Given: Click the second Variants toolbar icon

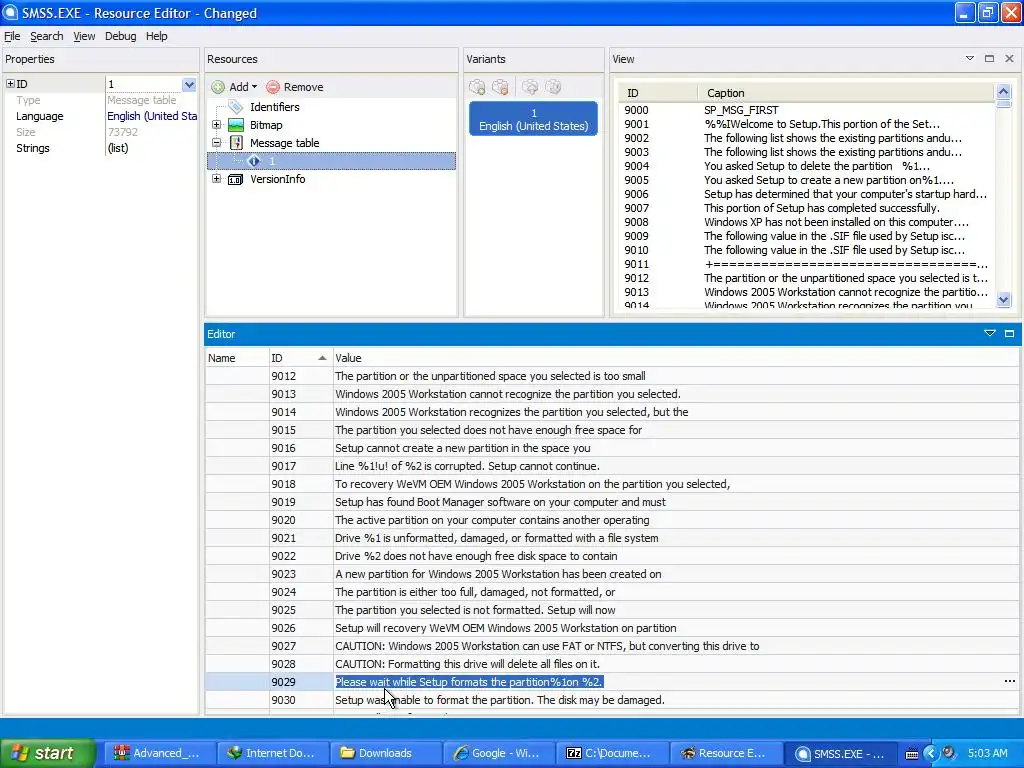Looking at the screenshot, I should pos(501,87).
